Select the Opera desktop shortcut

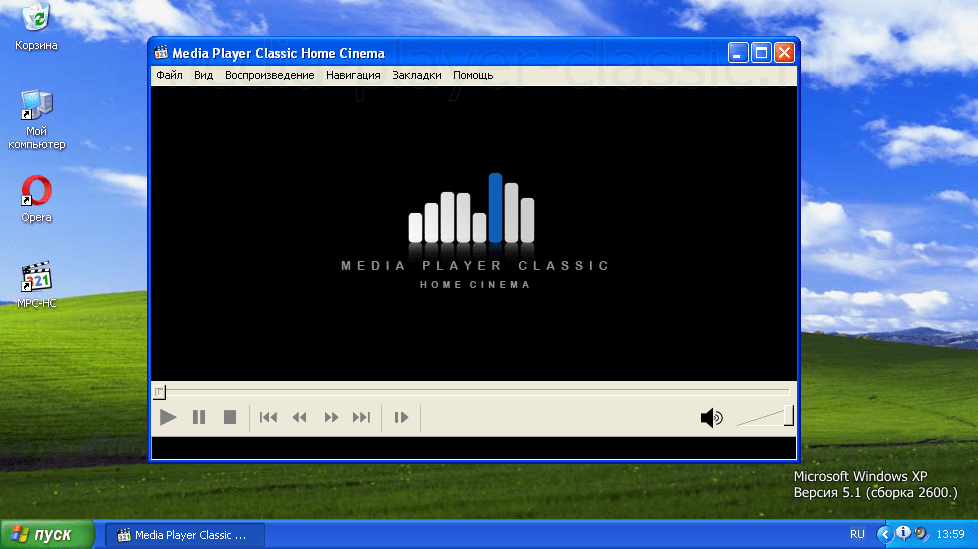tap(36, 200)
